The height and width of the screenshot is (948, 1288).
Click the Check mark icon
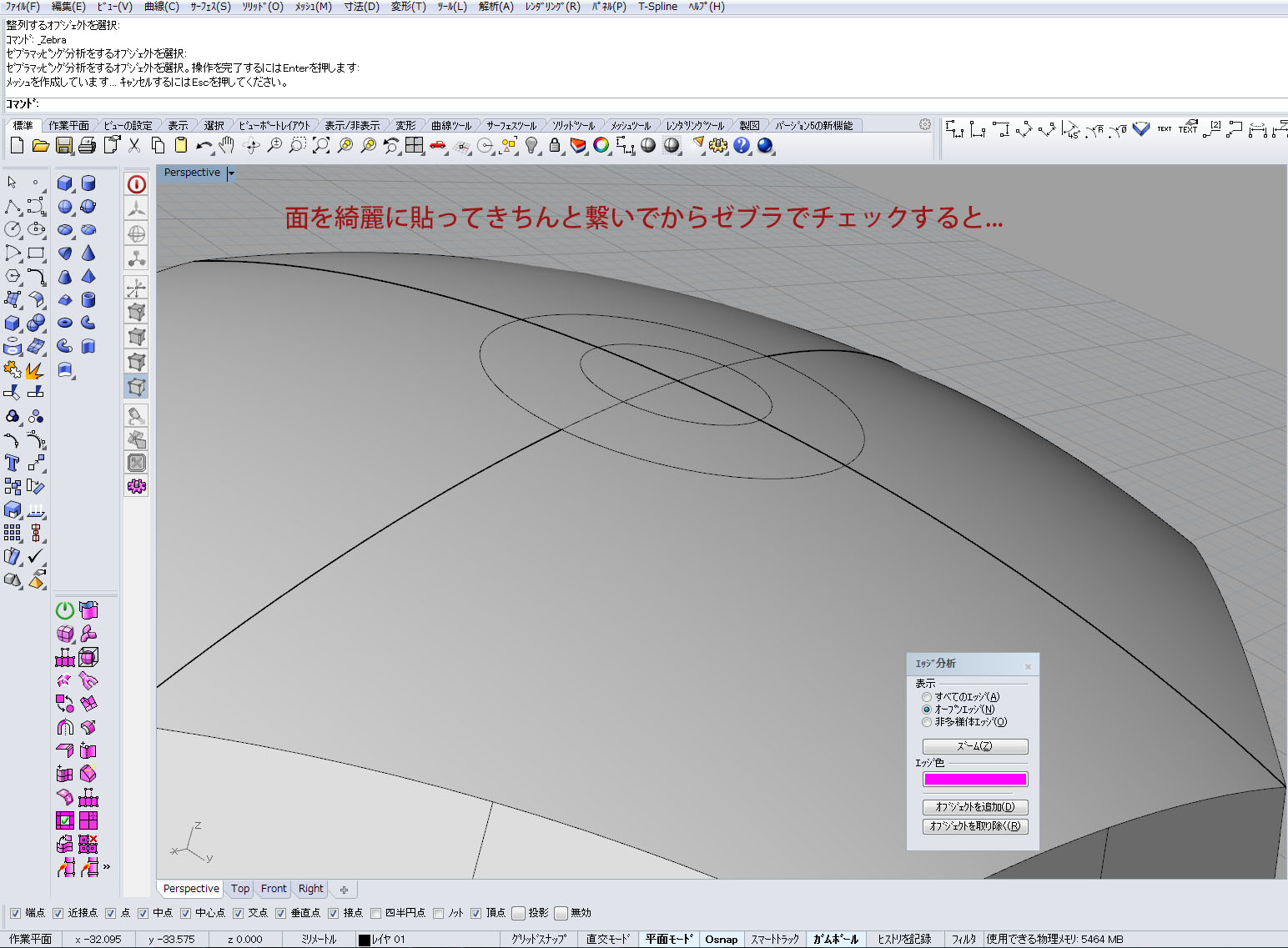pos(36,556)
